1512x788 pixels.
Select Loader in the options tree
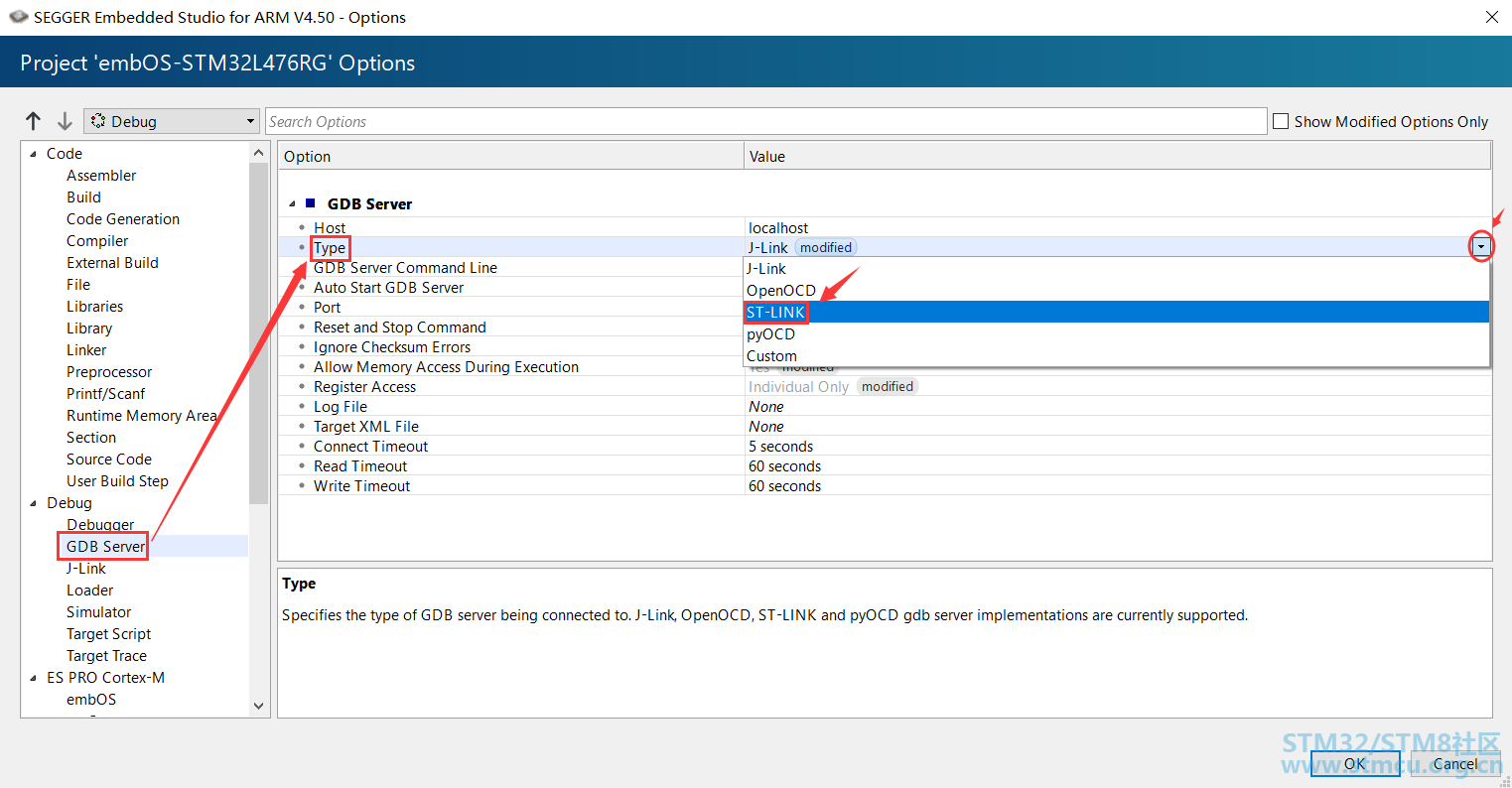click(89, 591)
